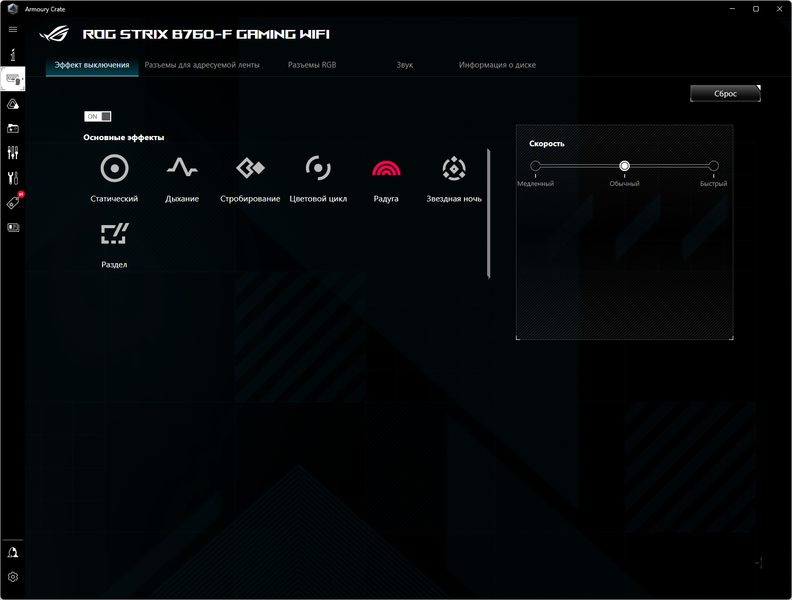Select the Статический static effect icon
792x600 pixels.
(x=114, y=168)
